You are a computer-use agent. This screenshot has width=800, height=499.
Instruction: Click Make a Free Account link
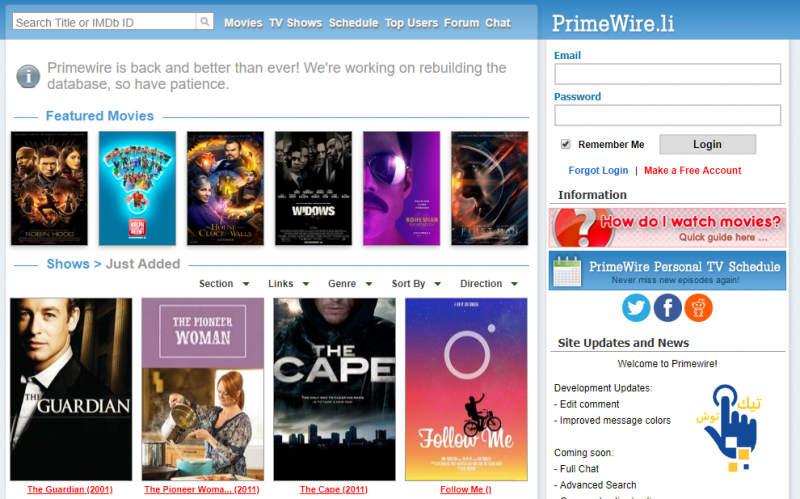pos(692,170)
